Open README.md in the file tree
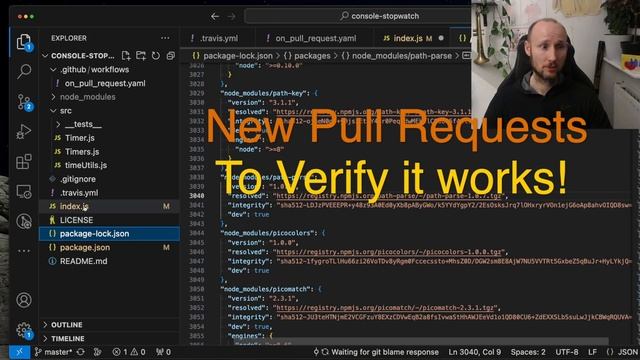Image resolution: width=640 pixels, height=360 pixels. click(x=83, y=261)
